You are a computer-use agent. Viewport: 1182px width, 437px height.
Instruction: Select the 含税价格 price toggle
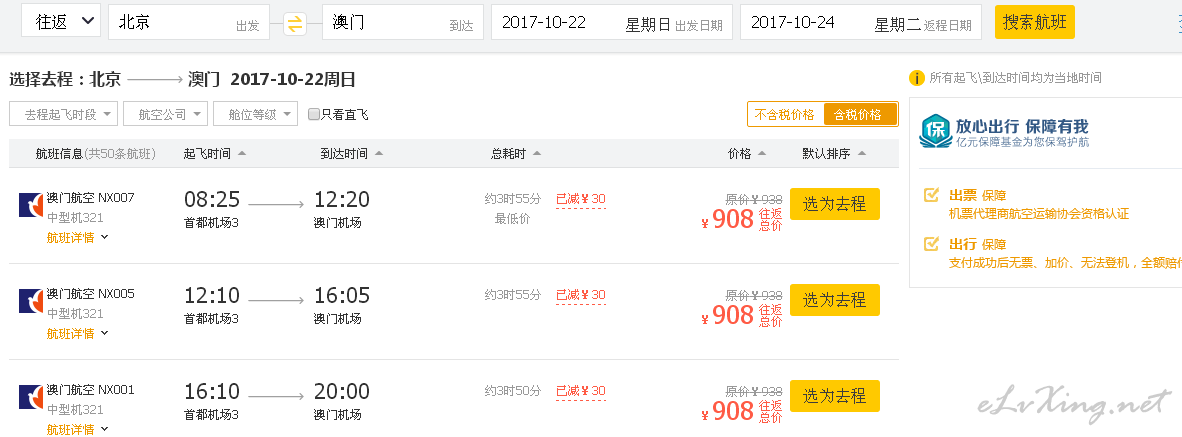point(859,115)
